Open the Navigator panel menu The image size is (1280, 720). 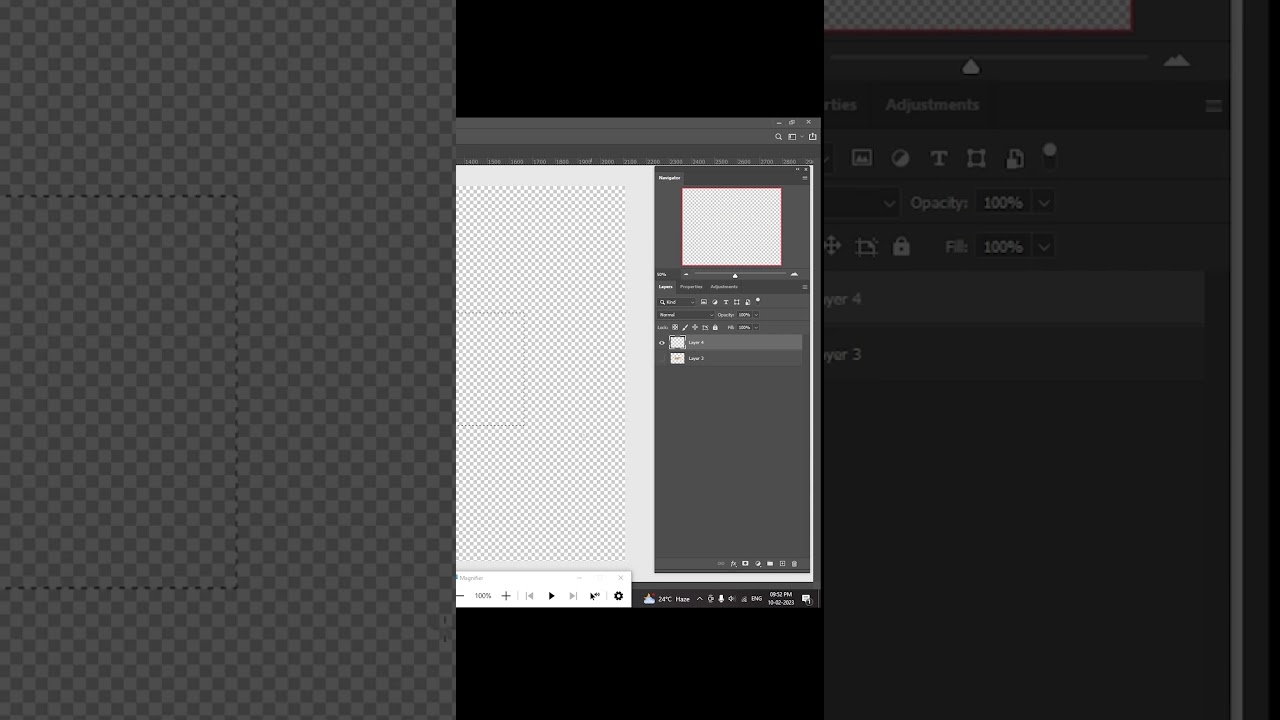tap(805, 178)
